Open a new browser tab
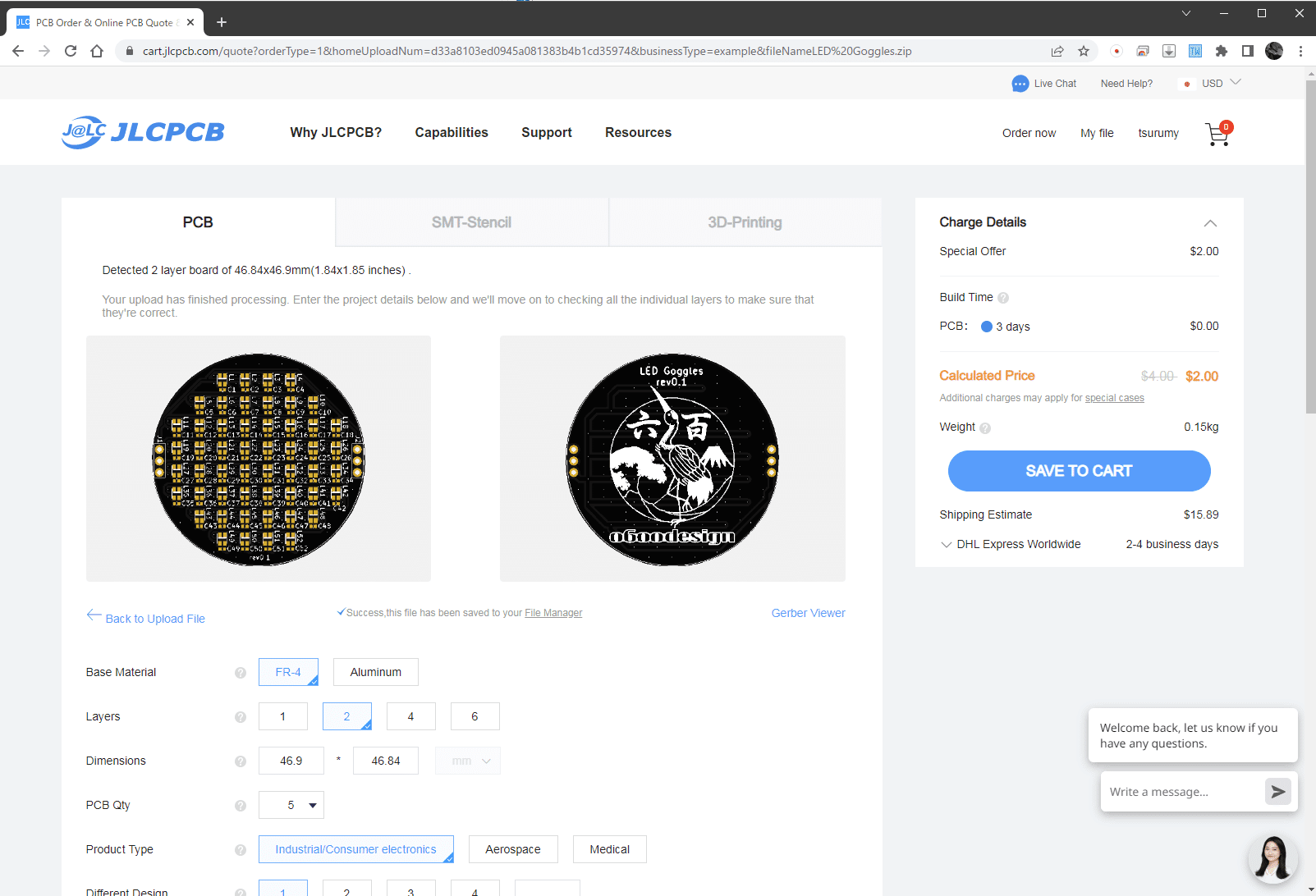Image resolution: width=1316 pixels, height=896 pixels. [x=222, y=22]
